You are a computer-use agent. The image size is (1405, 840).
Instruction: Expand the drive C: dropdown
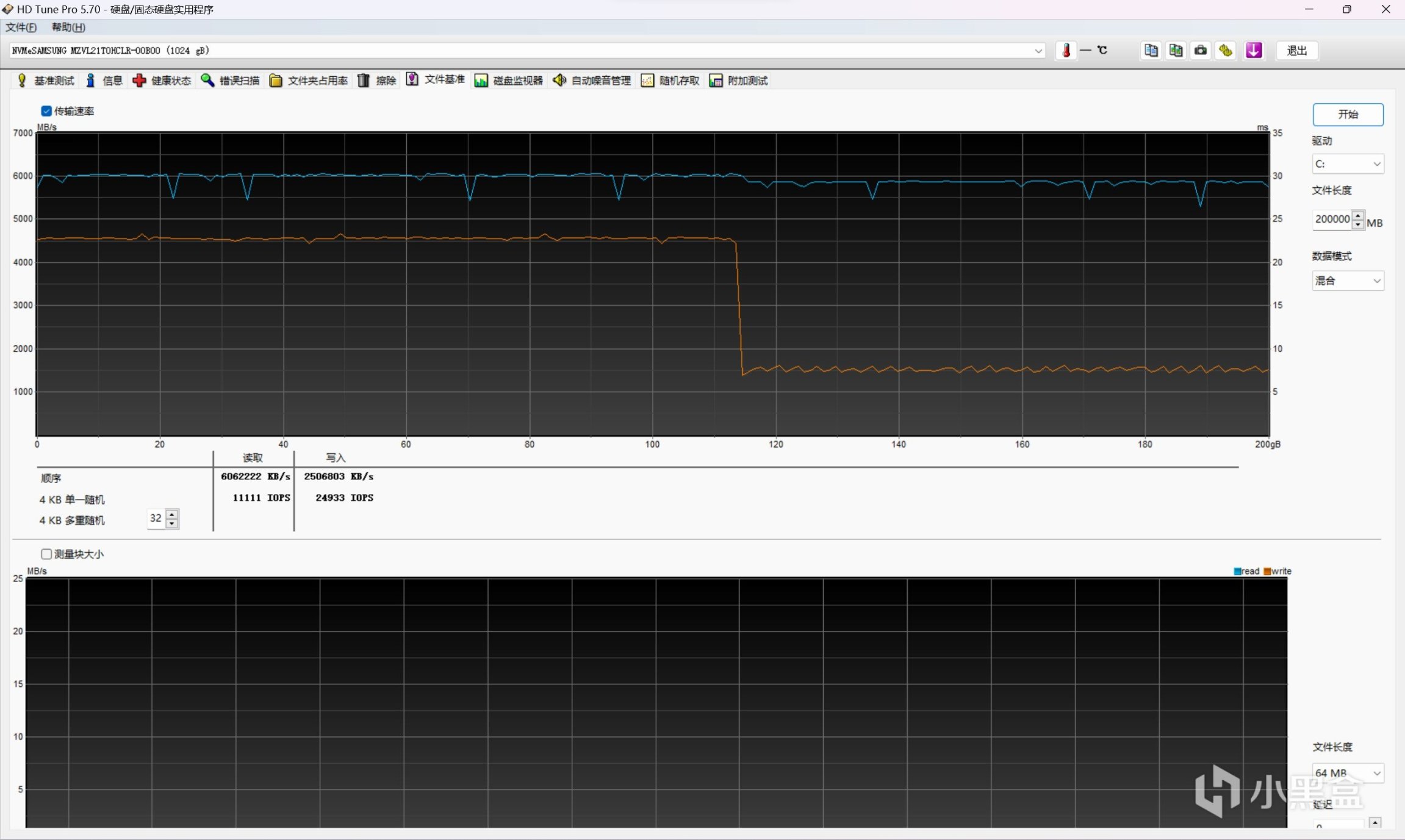[x=1347, y=164]
